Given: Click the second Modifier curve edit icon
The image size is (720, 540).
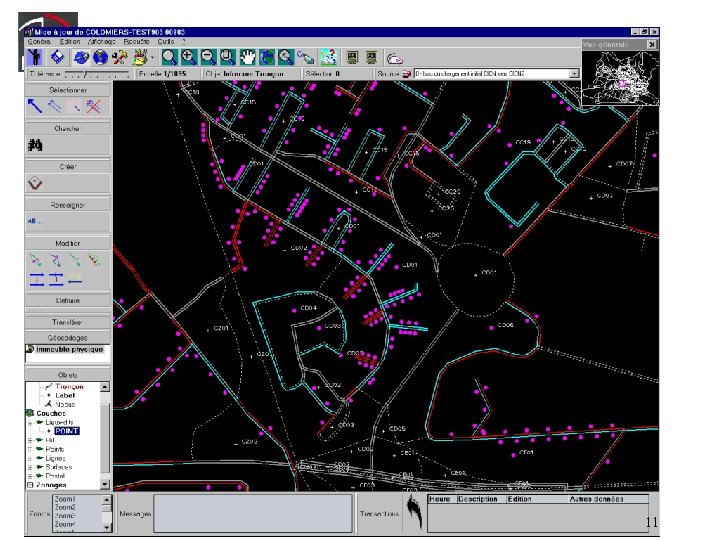Looking at the screenshot, I should (x=56, y=260).
